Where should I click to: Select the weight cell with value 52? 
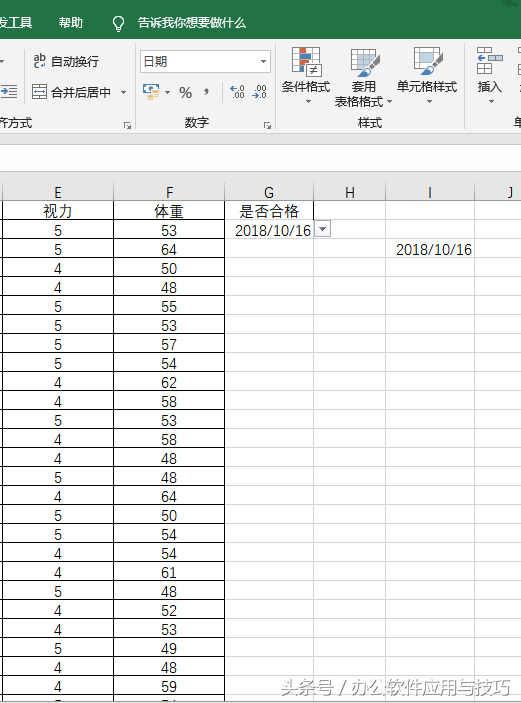click(169, 610)
